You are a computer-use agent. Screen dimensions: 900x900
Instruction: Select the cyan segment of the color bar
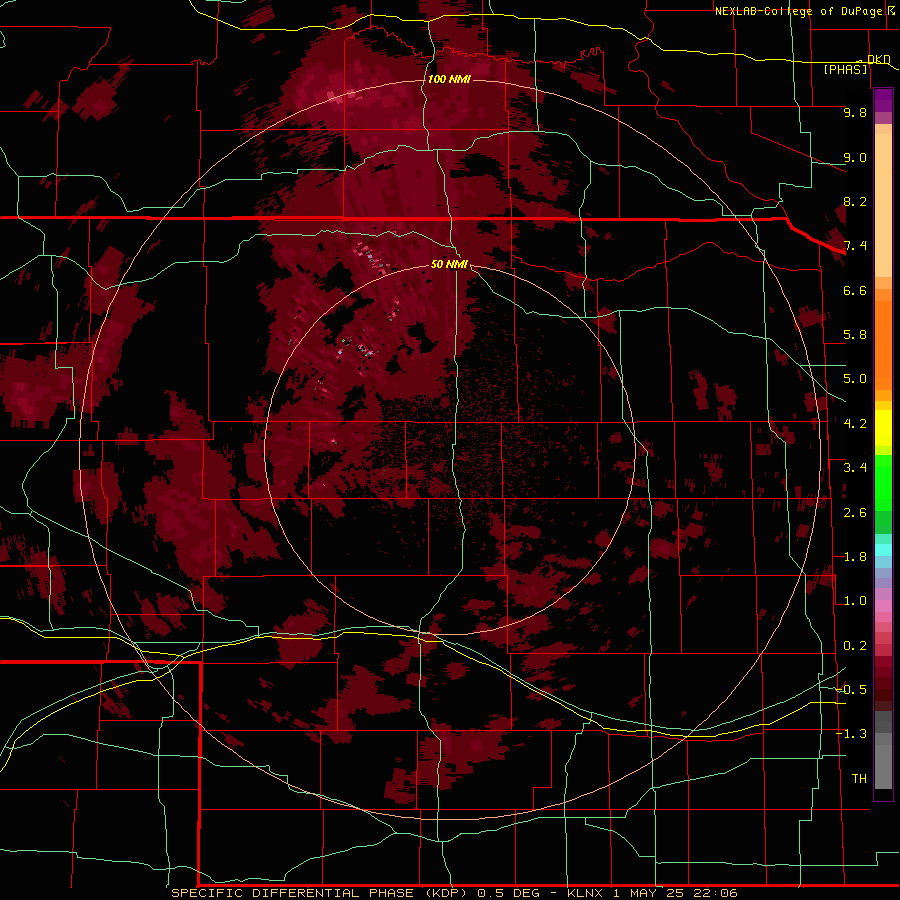(x=883, y=550)
